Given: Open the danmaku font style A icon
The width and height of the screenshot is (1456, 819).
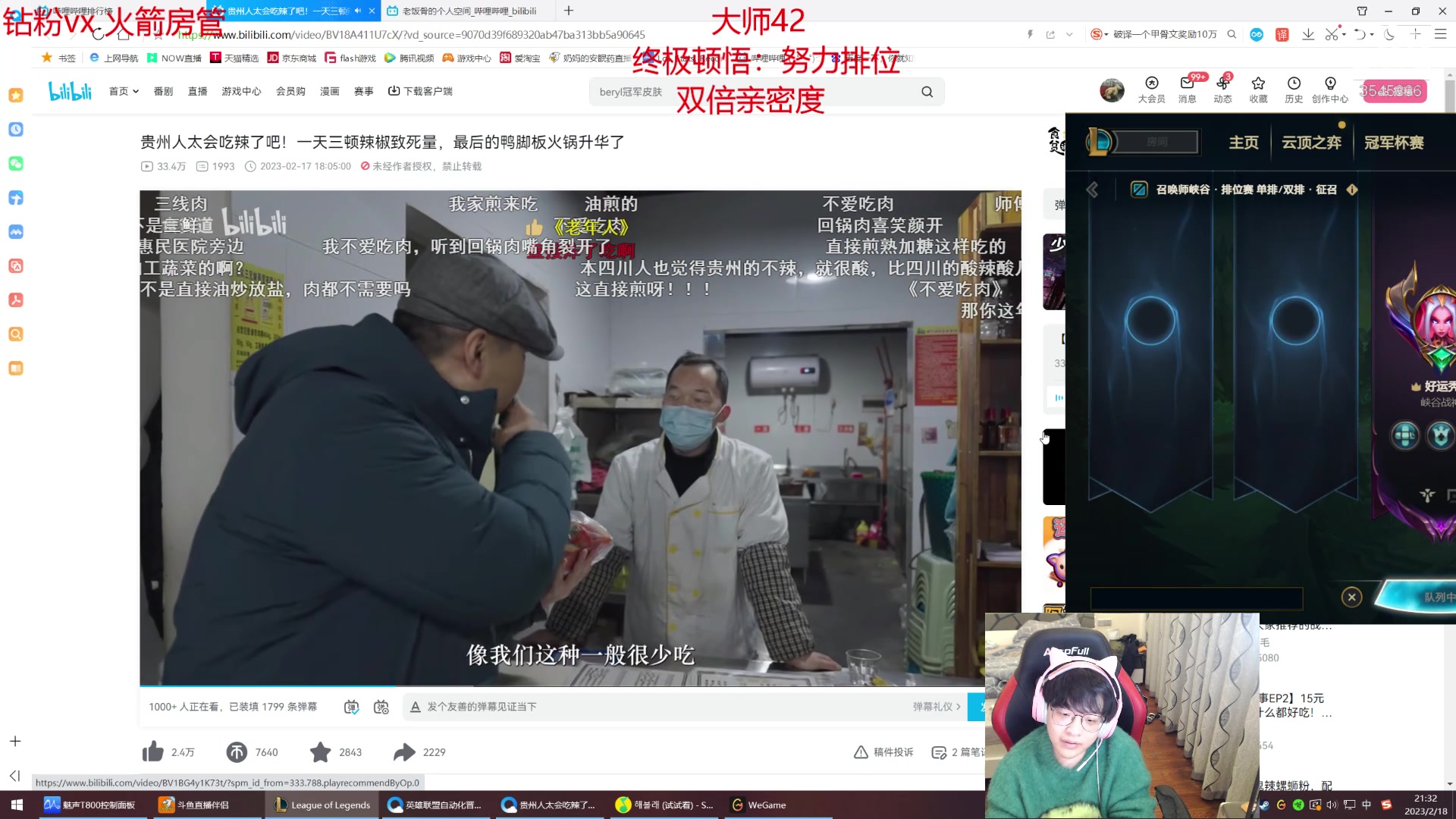Looking at the screenshot, I should click(415, 707).
